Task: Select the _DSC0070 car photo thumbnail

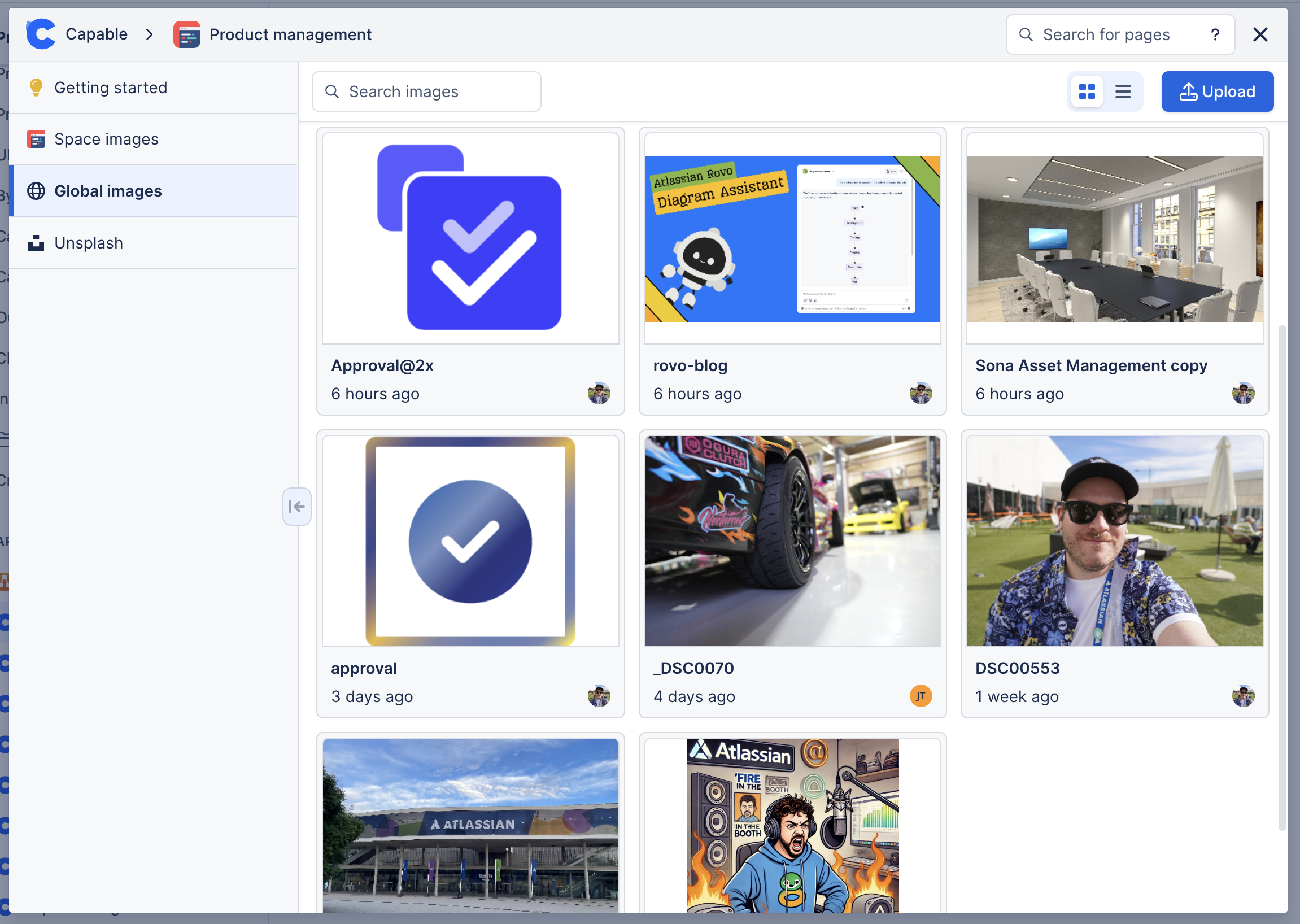Action: click(792, 541)
